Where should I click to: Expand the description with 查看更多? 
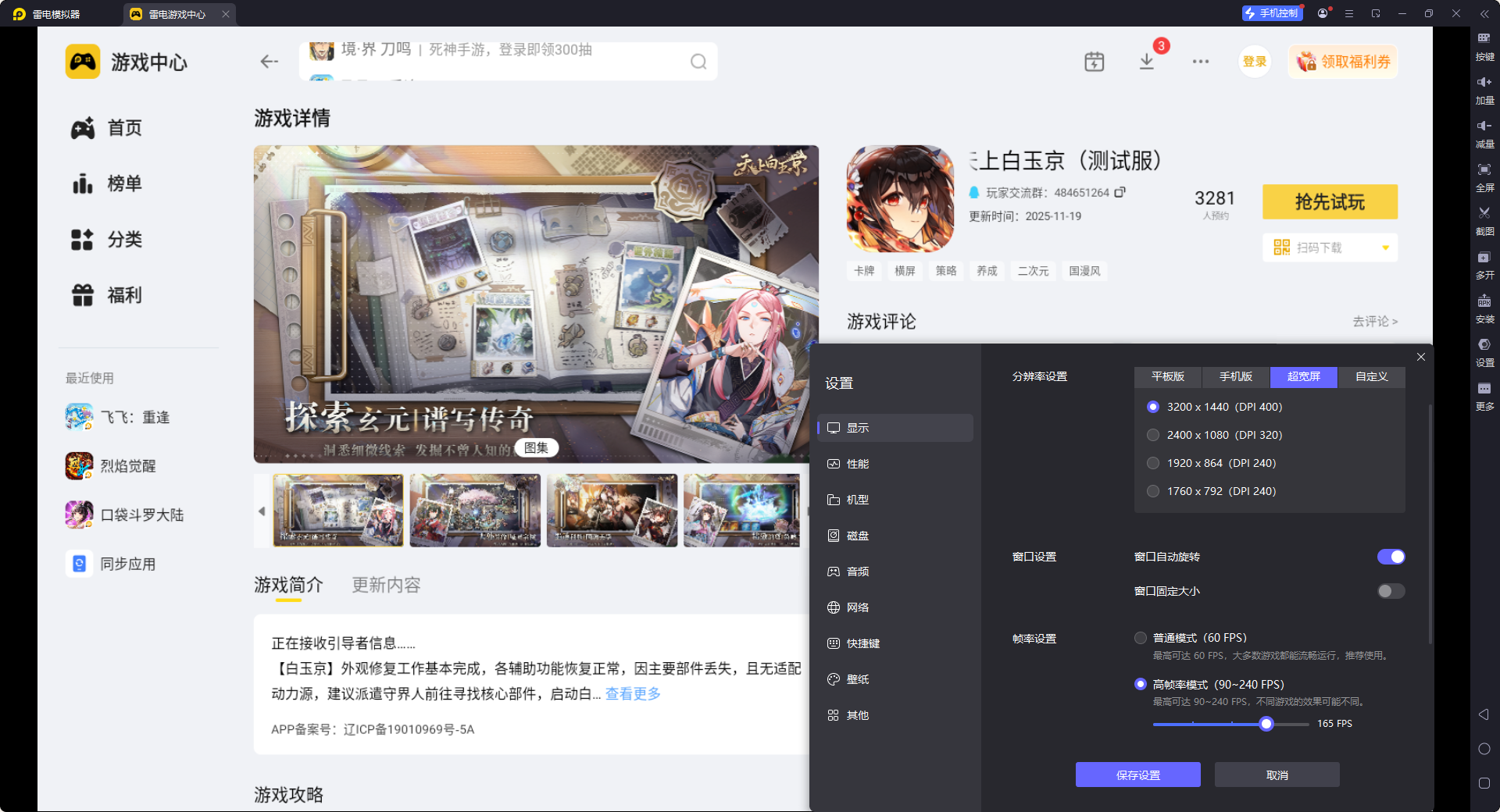click(632, 693)
